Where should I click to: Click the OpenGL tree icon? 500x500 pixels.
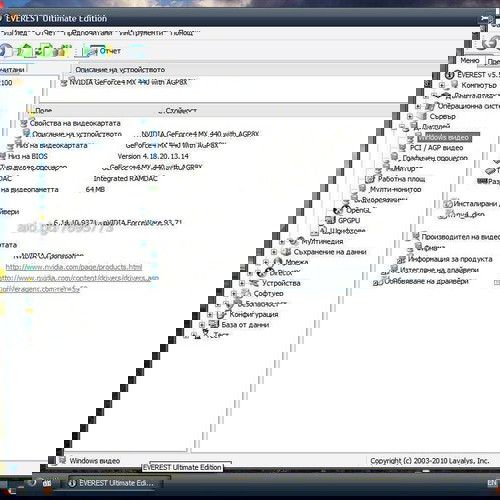point(339,210)
